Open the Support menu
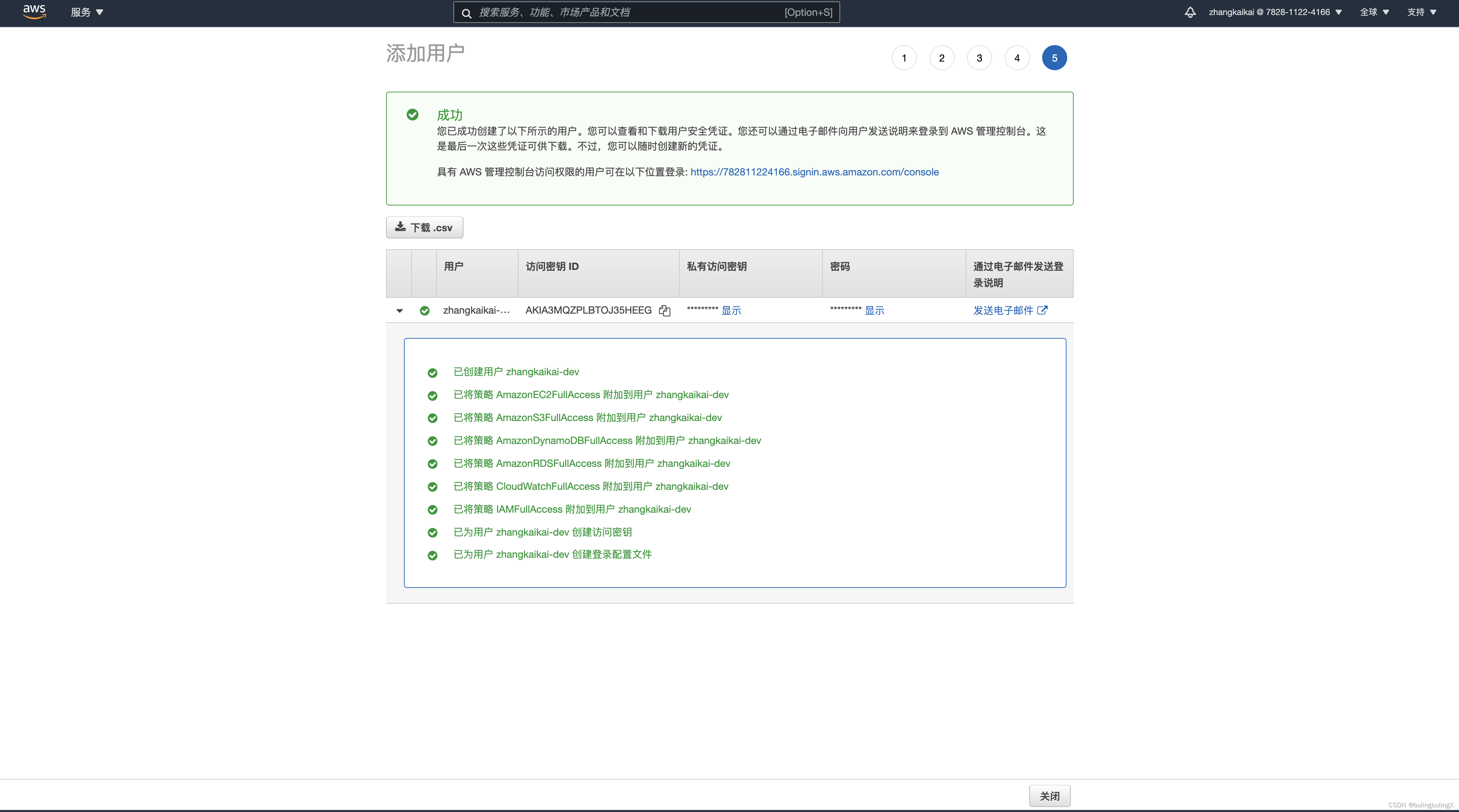Image resolution: width=1459 pixels, height=812 pixels. click(x=1422, y=12)
